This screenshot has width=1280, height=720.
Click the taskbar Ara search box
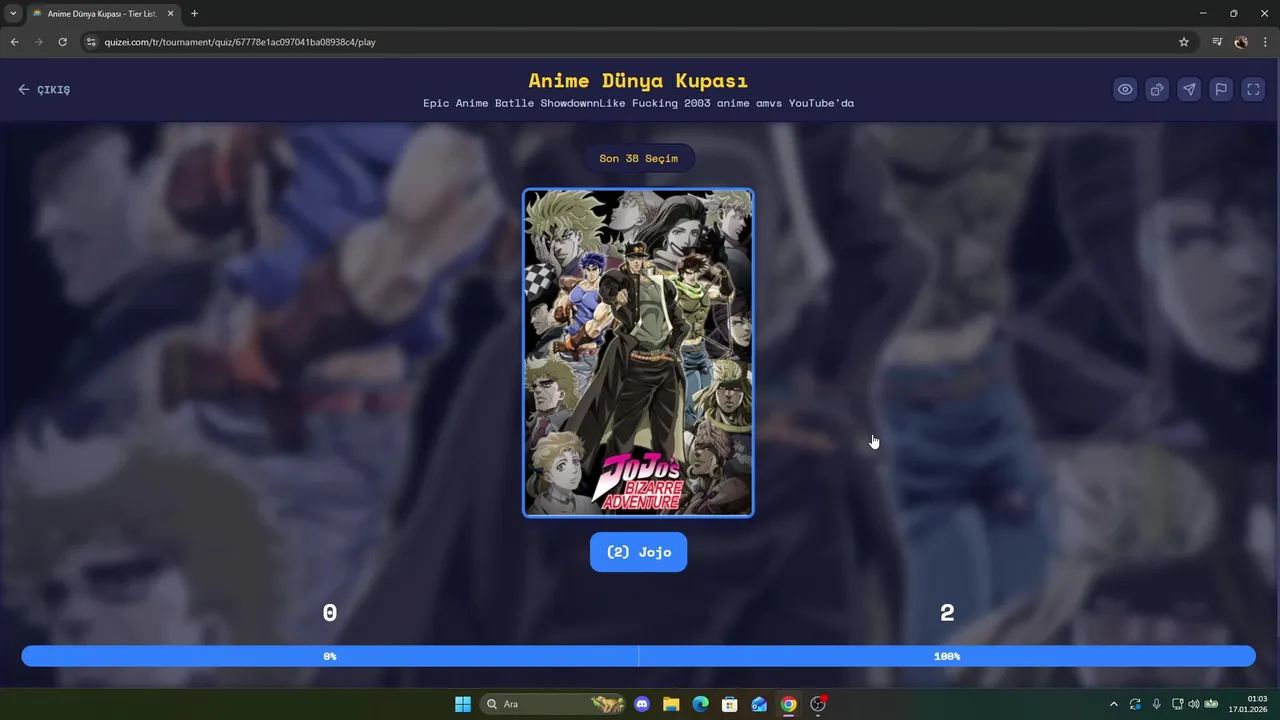[x=553, y=704]
